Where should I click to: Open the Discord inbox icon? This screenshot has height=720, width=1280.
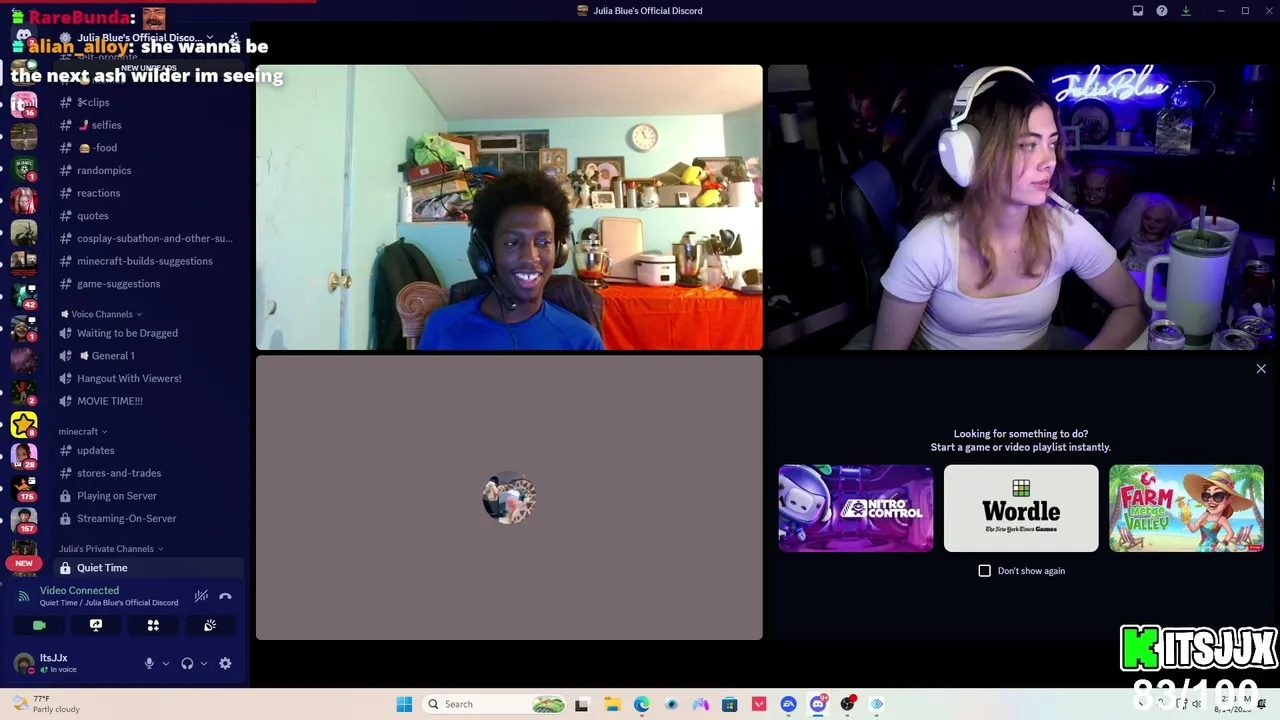point(1138,11)
